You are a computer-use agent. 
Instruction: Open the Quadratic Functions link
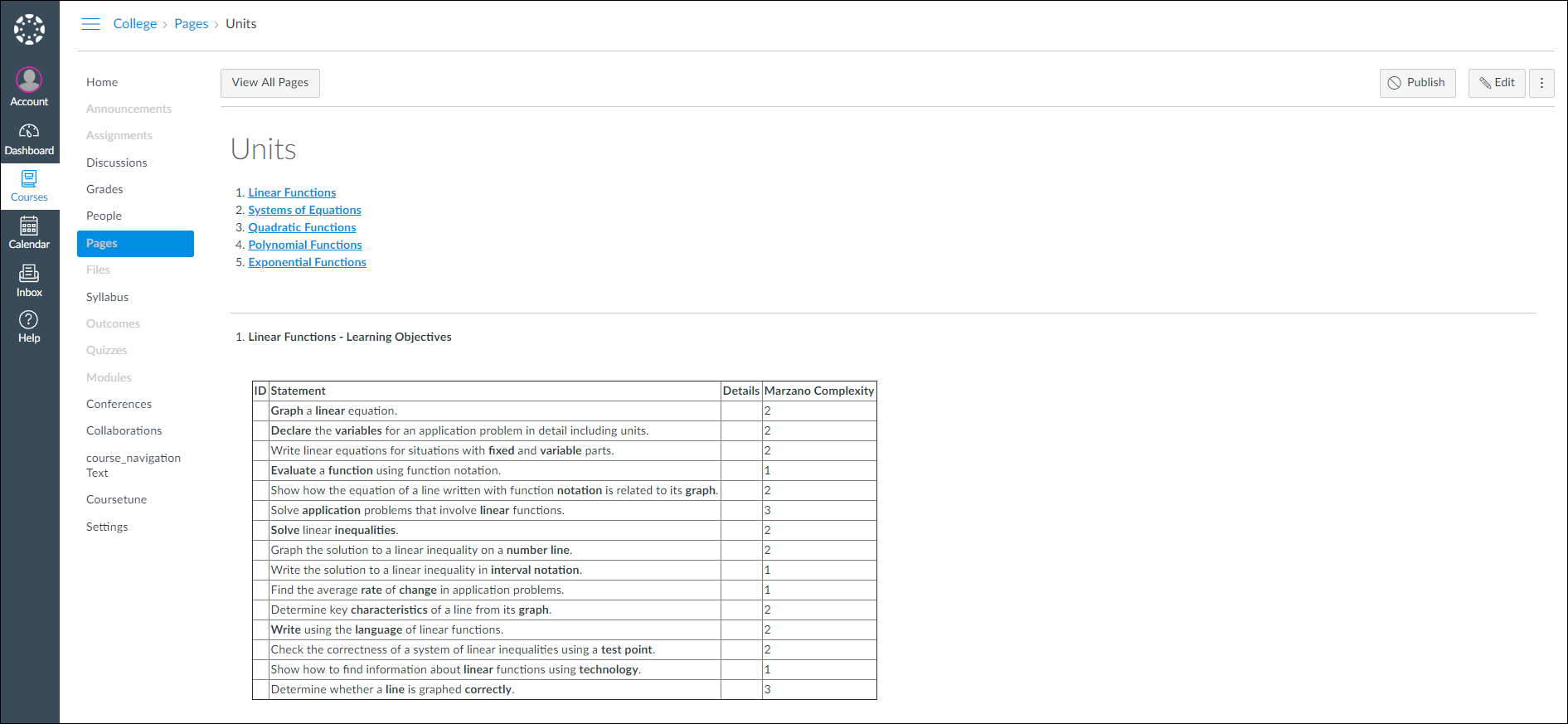tap(302, 228)
